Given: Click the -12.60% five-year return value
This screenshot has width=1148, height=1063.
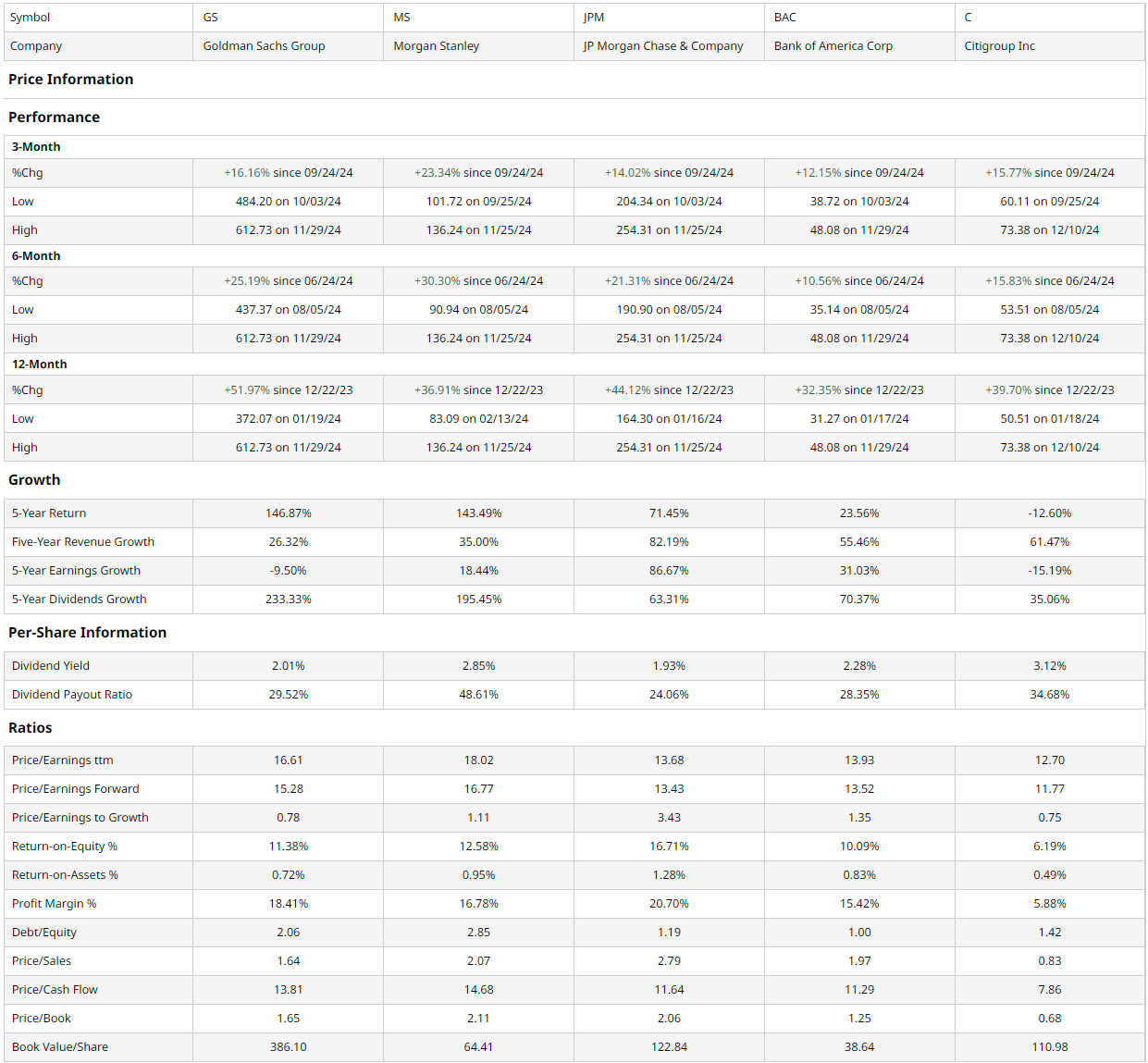Looking at the screenshot, I should point(1050,513).
